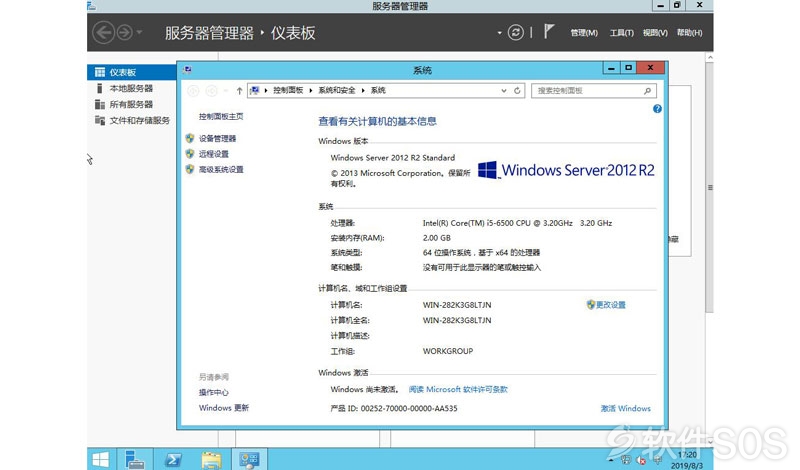Viewport: 800px width, 470px height.
Task: Open the 管理(M) menu
Action: click(584, 33)
